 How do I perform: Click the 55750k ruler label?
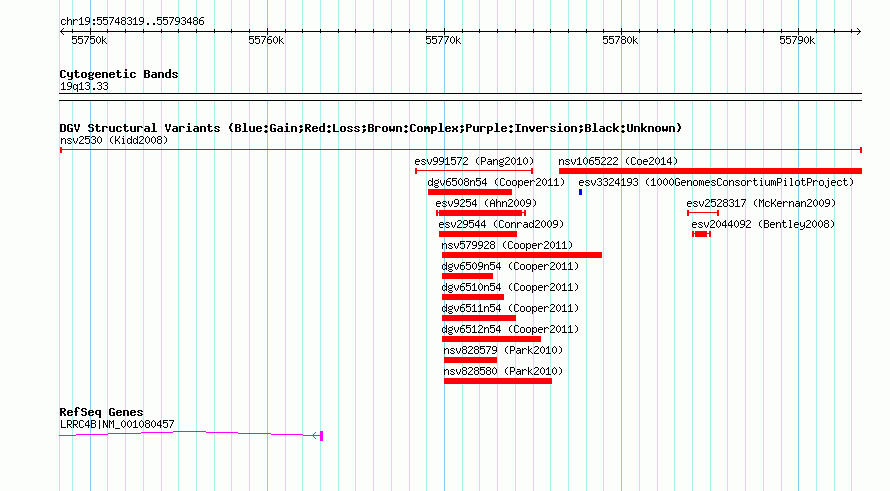coord(89,40)
